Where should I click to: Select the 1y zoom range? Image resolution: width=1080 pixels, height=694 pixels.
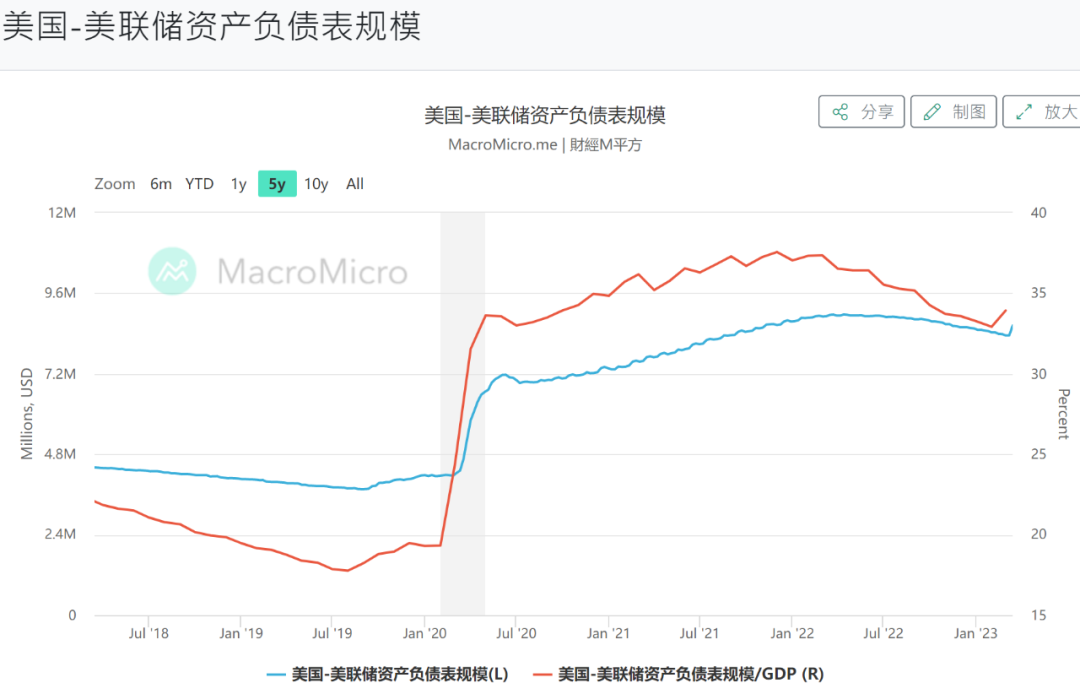tap(238, 184)
